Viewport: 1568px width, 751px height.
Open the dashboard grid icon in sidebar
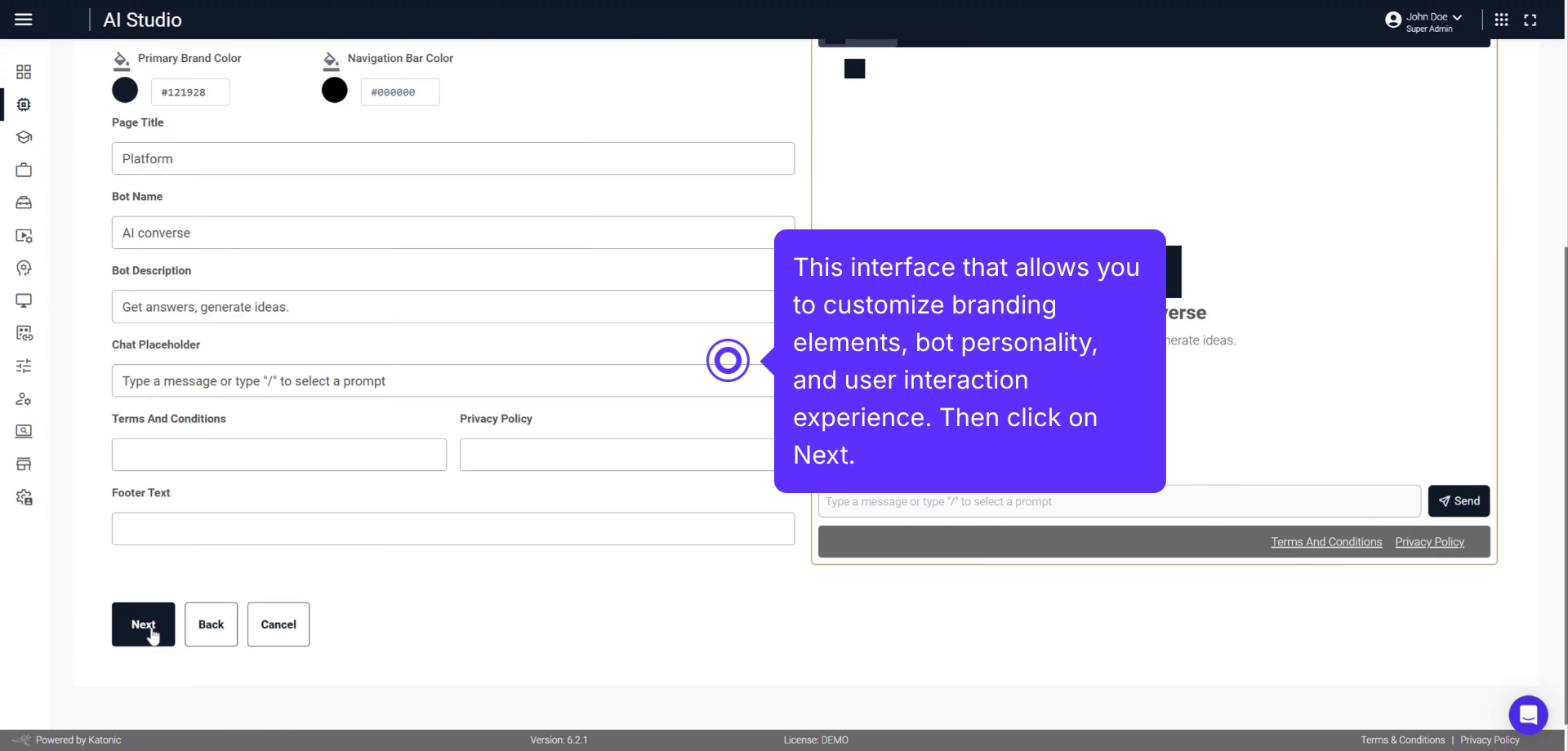tap(24, 72)
